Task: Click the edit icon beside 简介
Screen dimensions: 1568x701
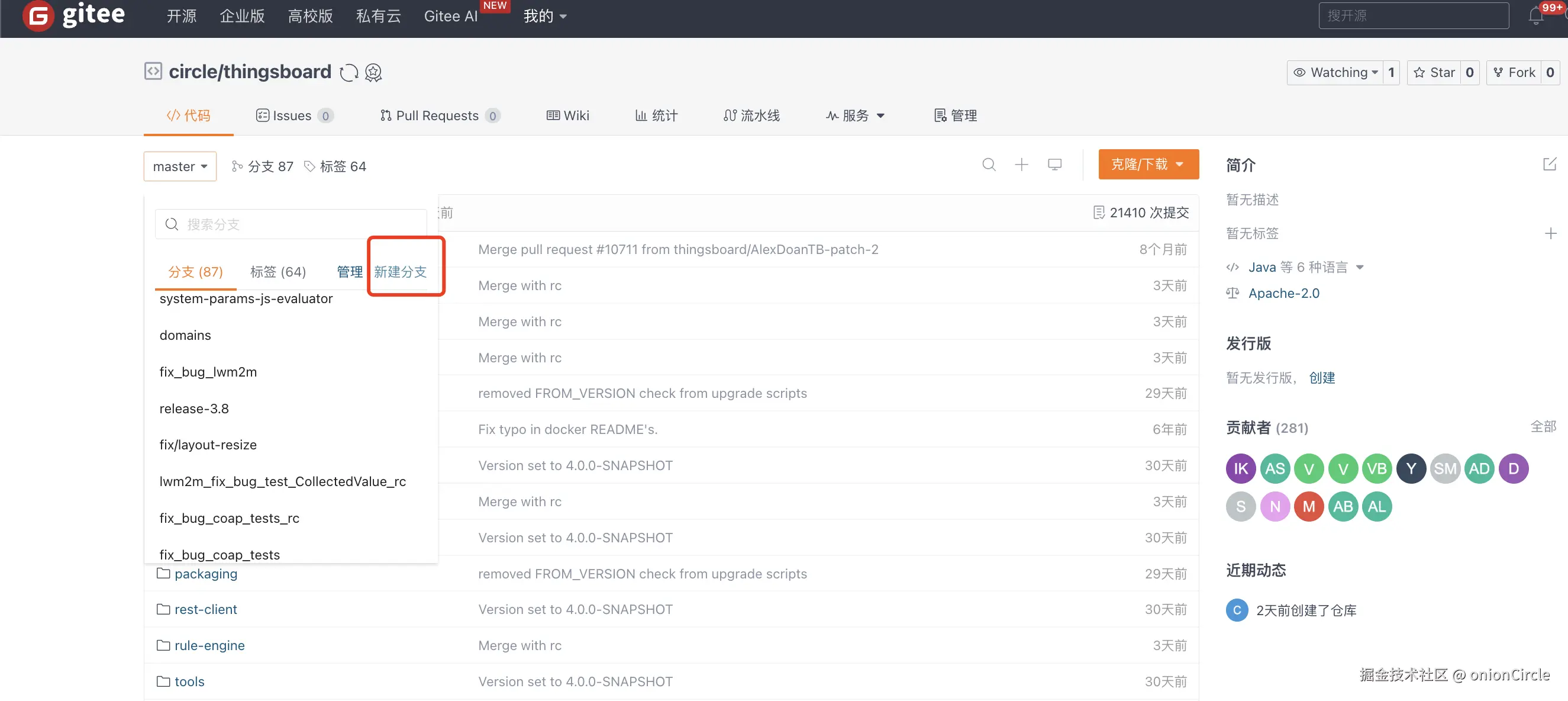Action: click(1549, 164)
